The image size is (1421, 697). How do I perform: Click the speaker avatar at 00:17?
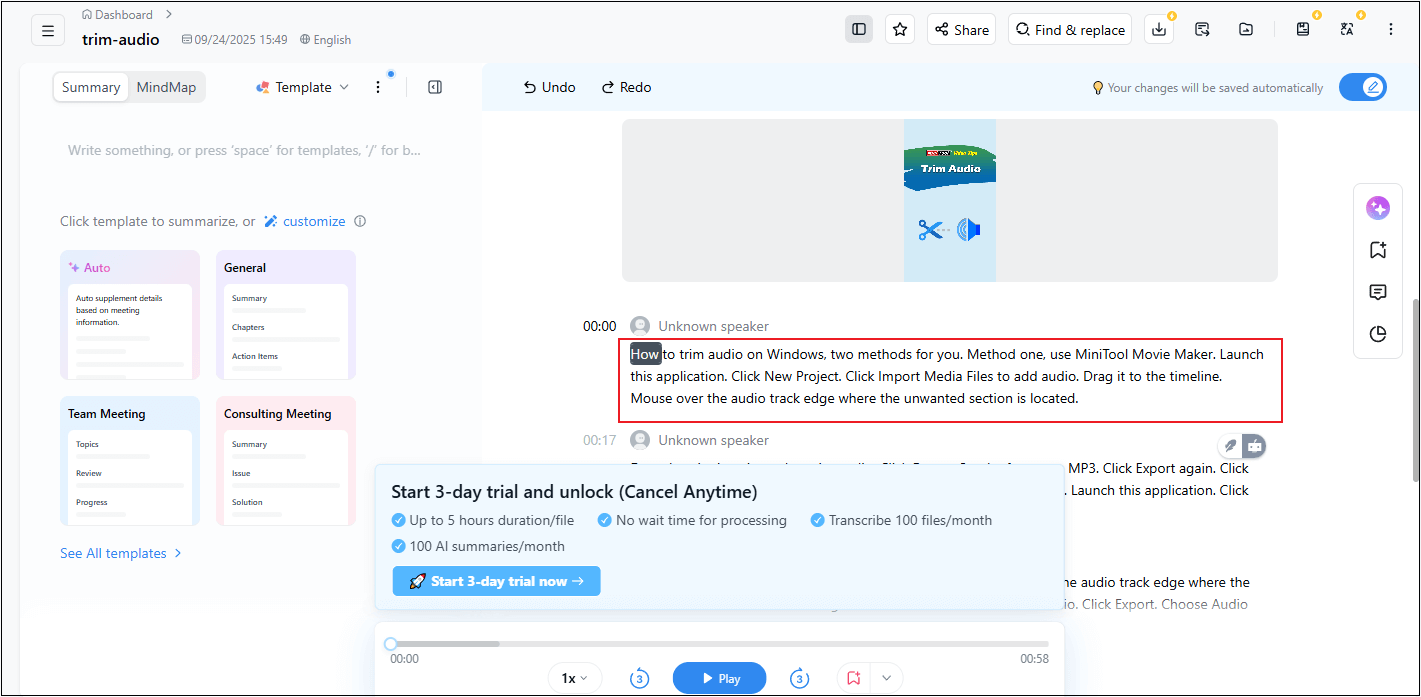(x=640, y=440)
